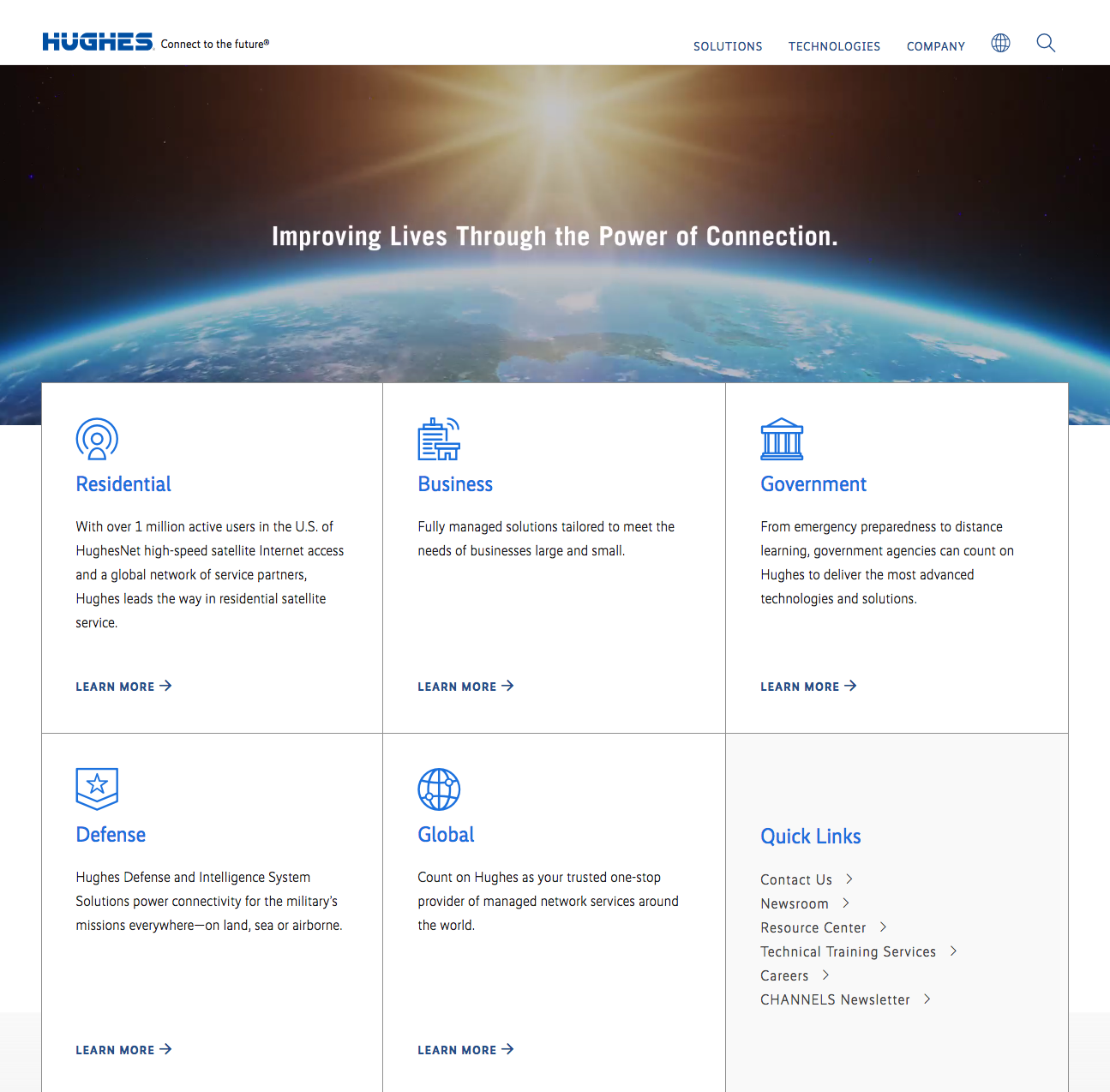Open the CHANNELS Newsletter link
The width and height of the screenshot is (1110, 1092).
[835, 999]
